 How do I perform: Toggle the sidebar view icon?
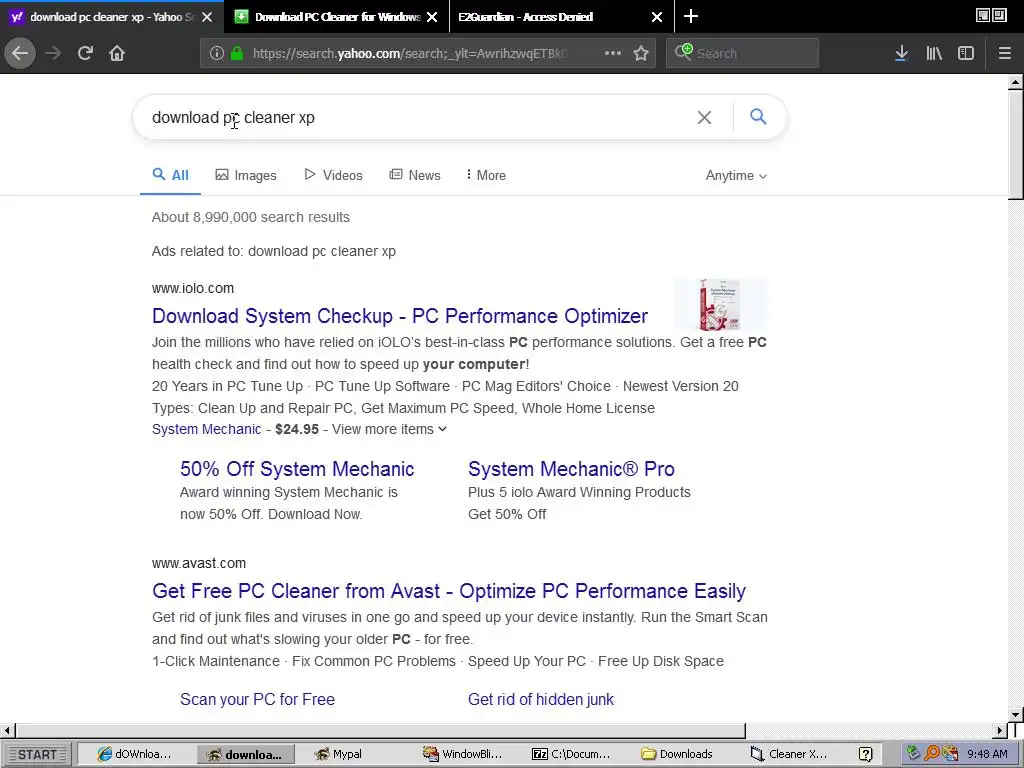pos(966,53)
